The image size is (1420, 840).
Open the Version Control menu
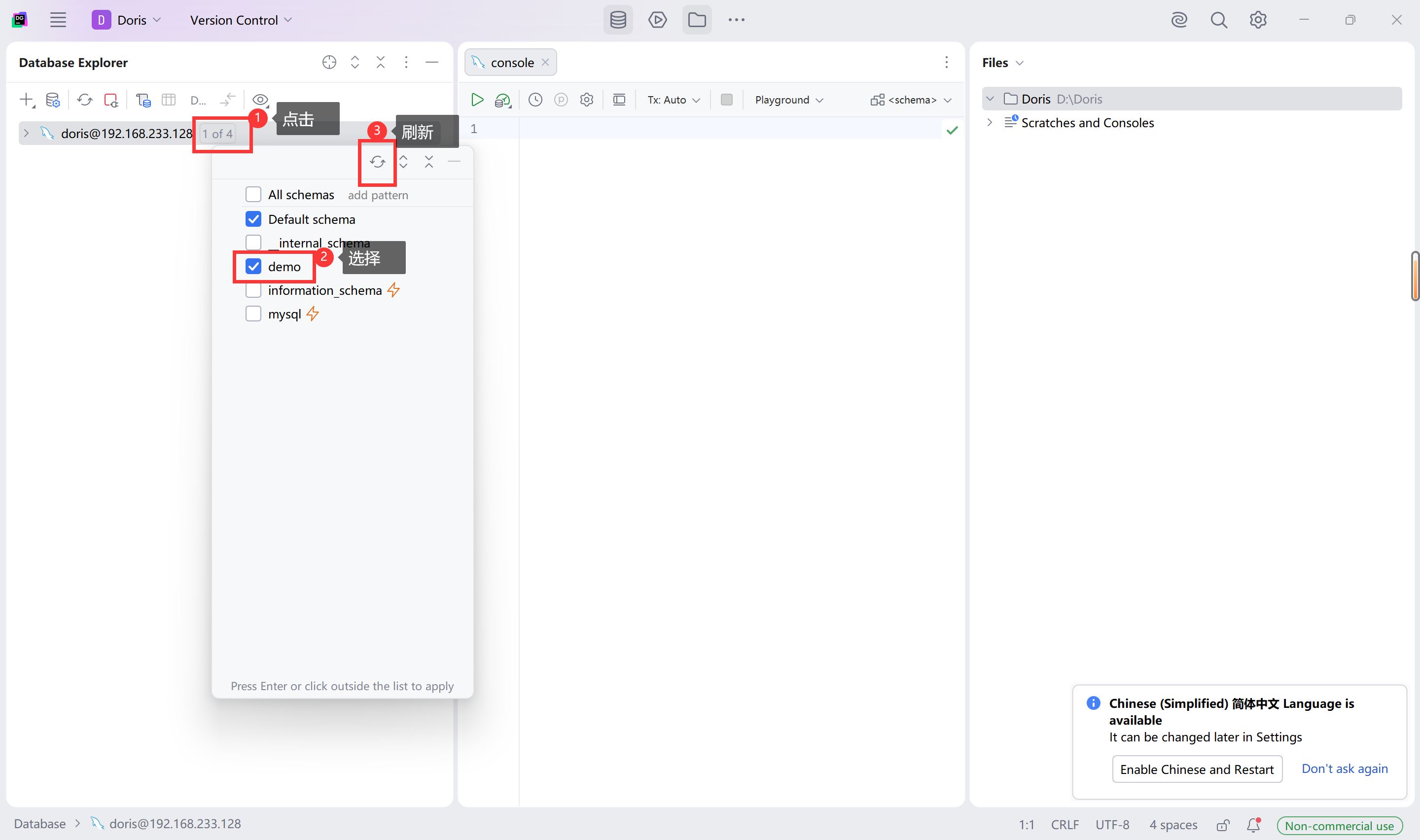coord(241,20)
